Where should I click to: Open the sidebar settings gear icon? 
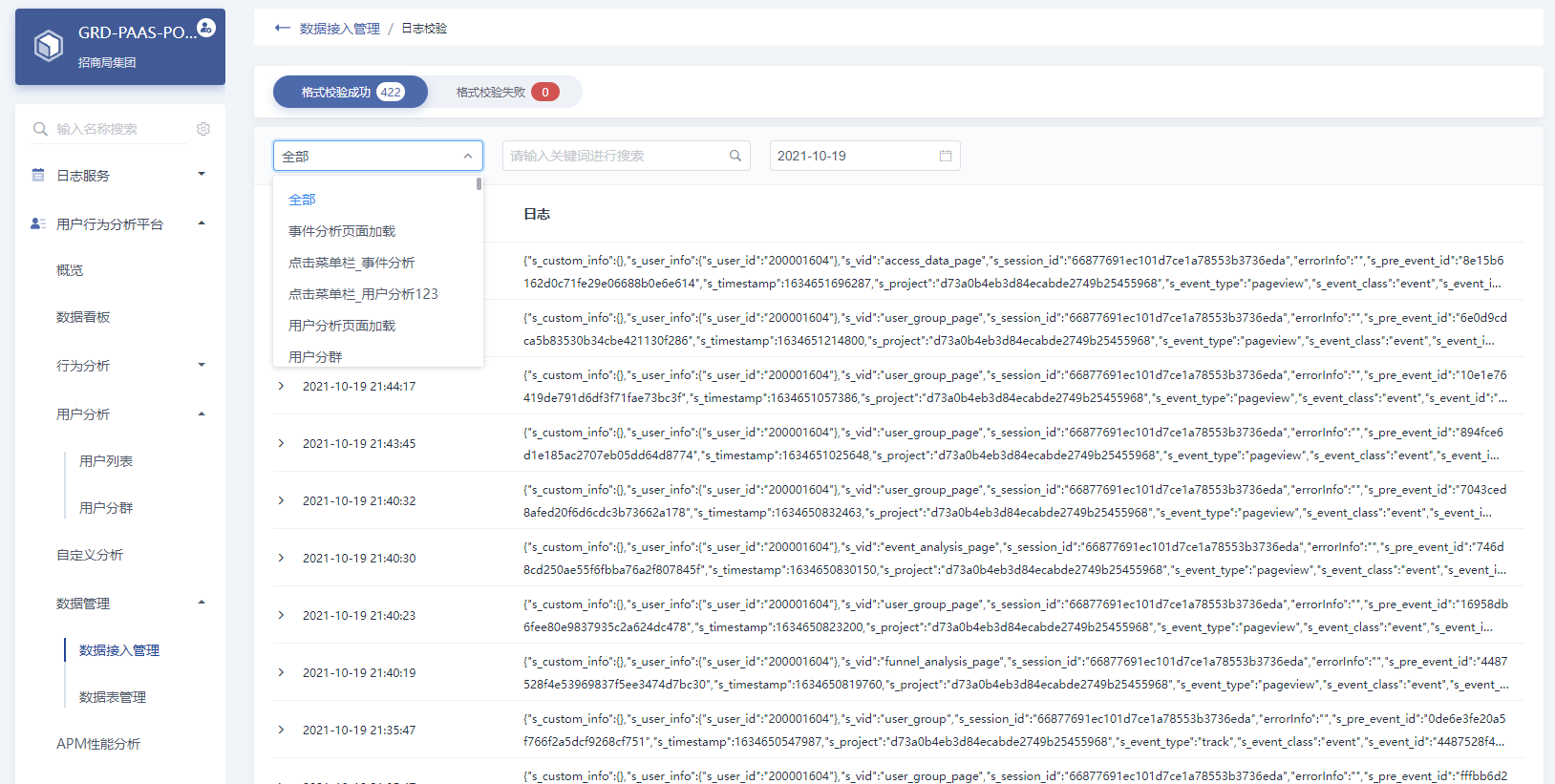[x=203, y=129]
